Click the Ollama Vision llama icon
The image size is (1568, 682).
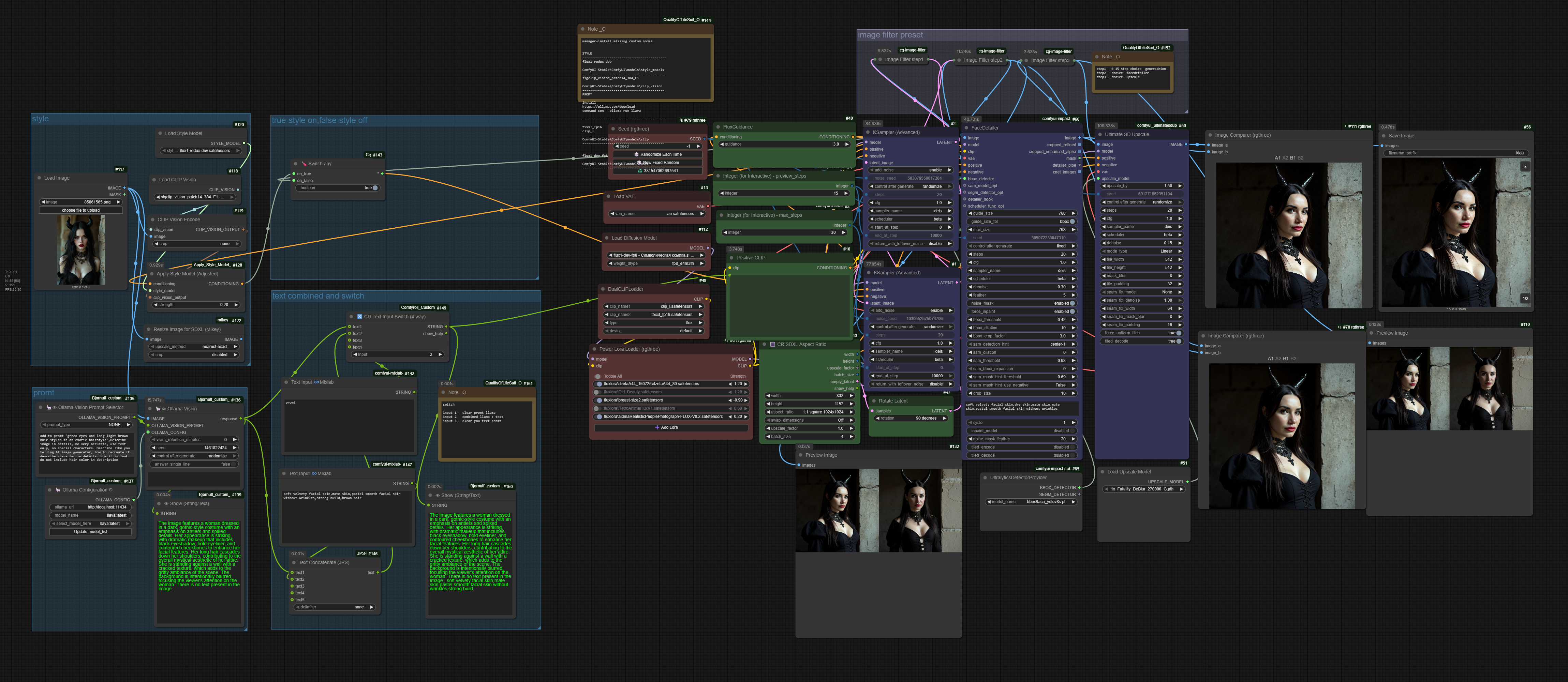158,409
